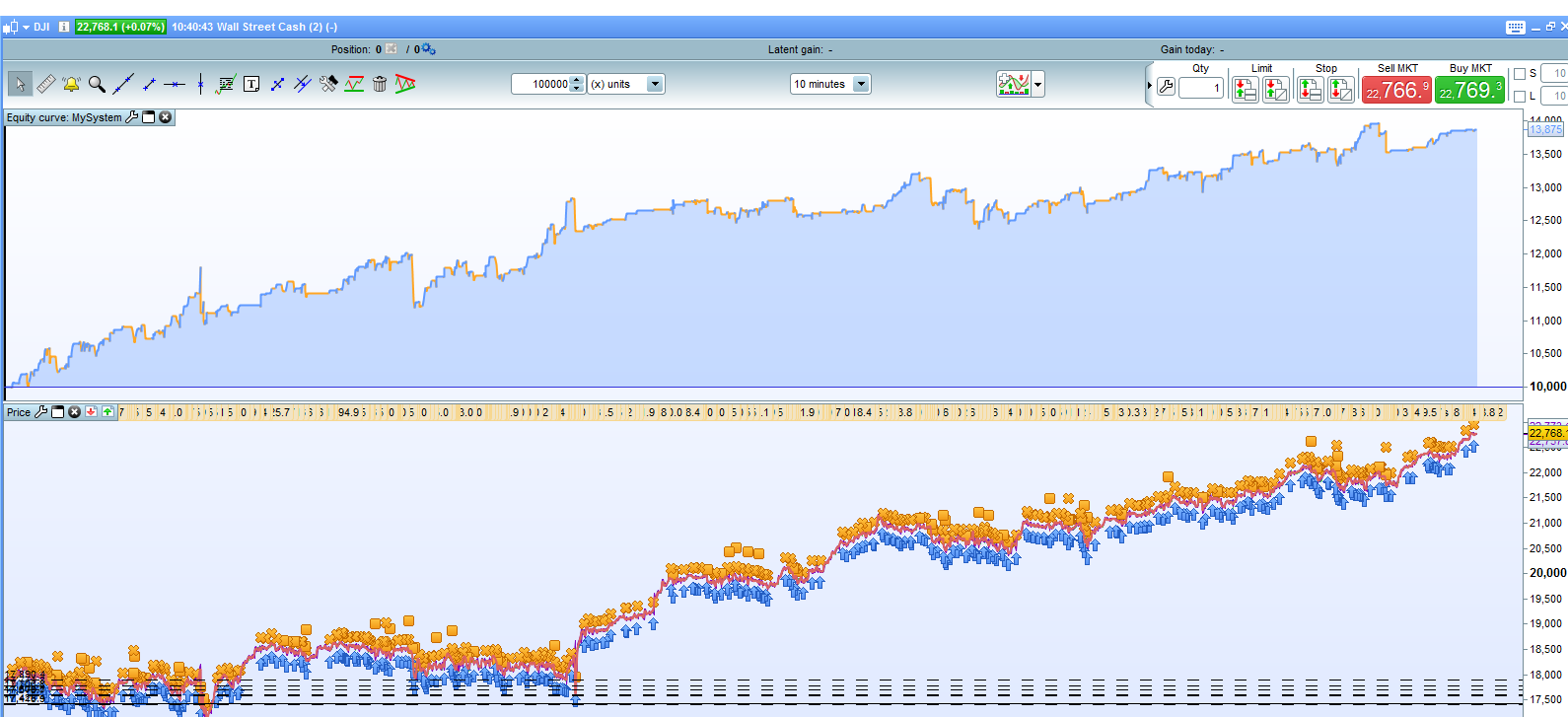Viewport: 1568px width, 717px height.
Task: Click the add indicator chart icon
Action: 1014,84
